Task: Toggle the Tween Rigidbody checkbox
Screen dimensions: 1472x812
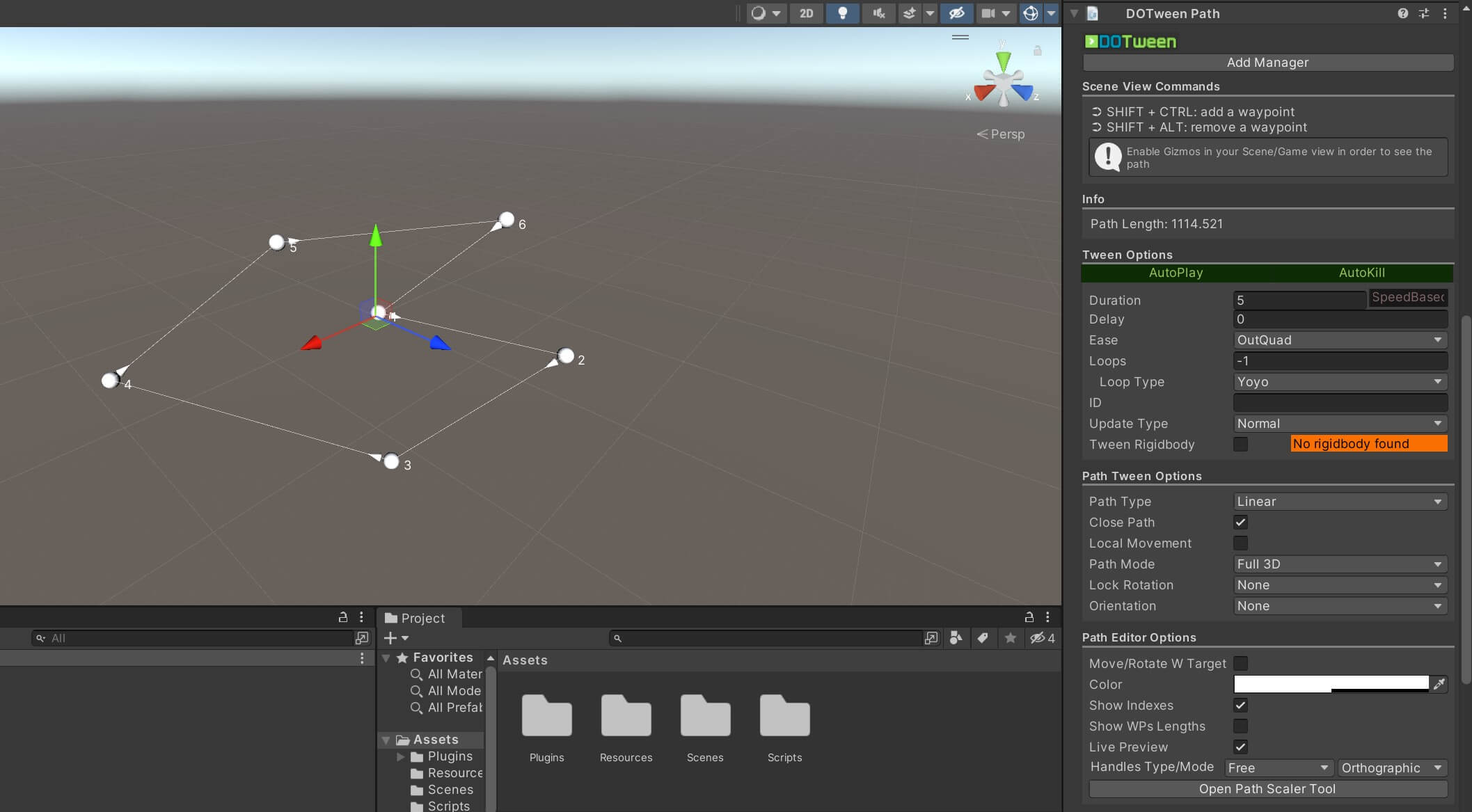Action: pos(1240,444)
